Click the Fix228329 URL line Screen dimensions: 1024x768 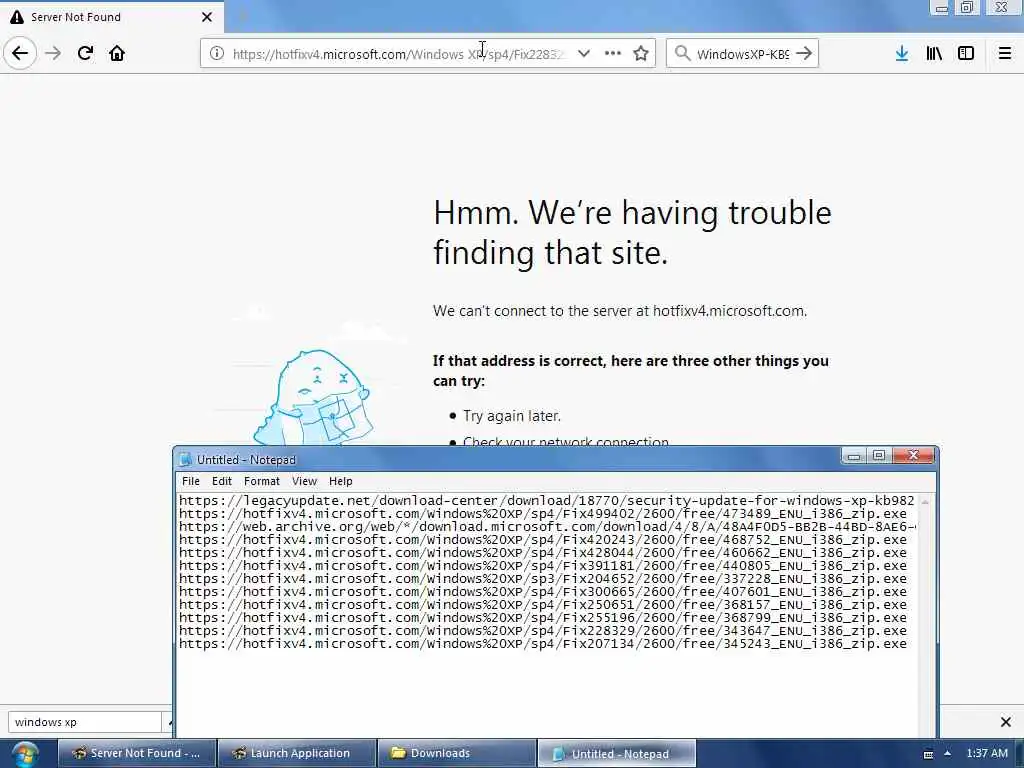[543, 631]
